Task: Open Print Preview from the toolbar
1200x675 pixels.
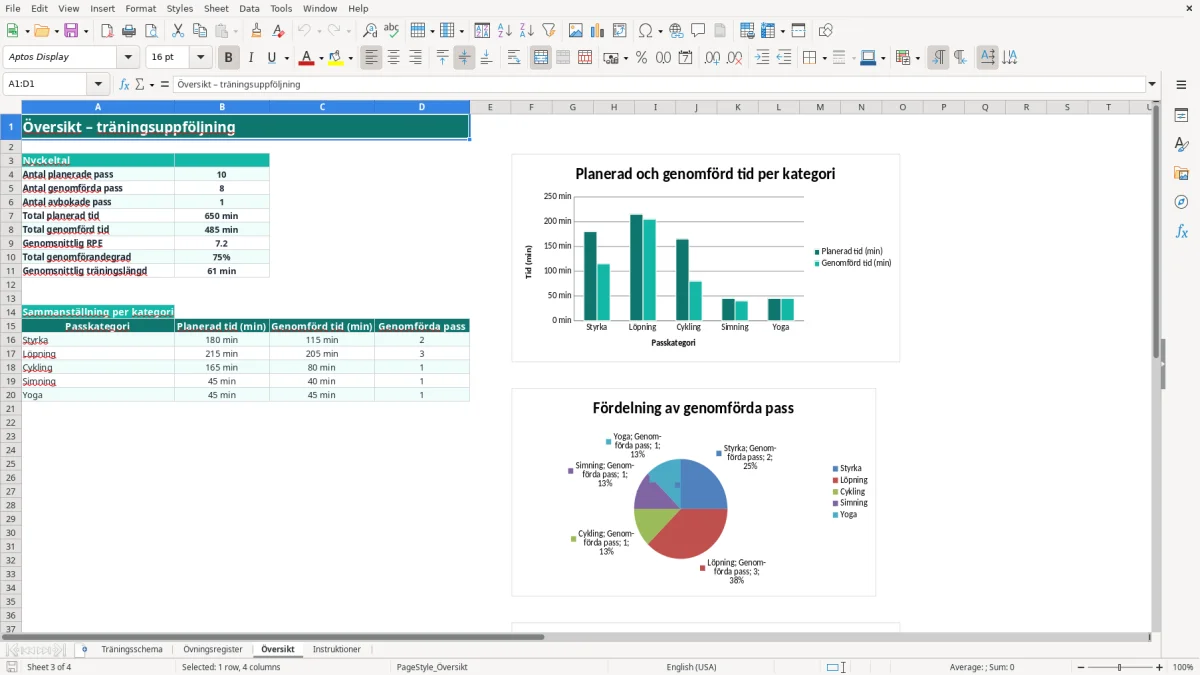Action: tap(151, 31)
